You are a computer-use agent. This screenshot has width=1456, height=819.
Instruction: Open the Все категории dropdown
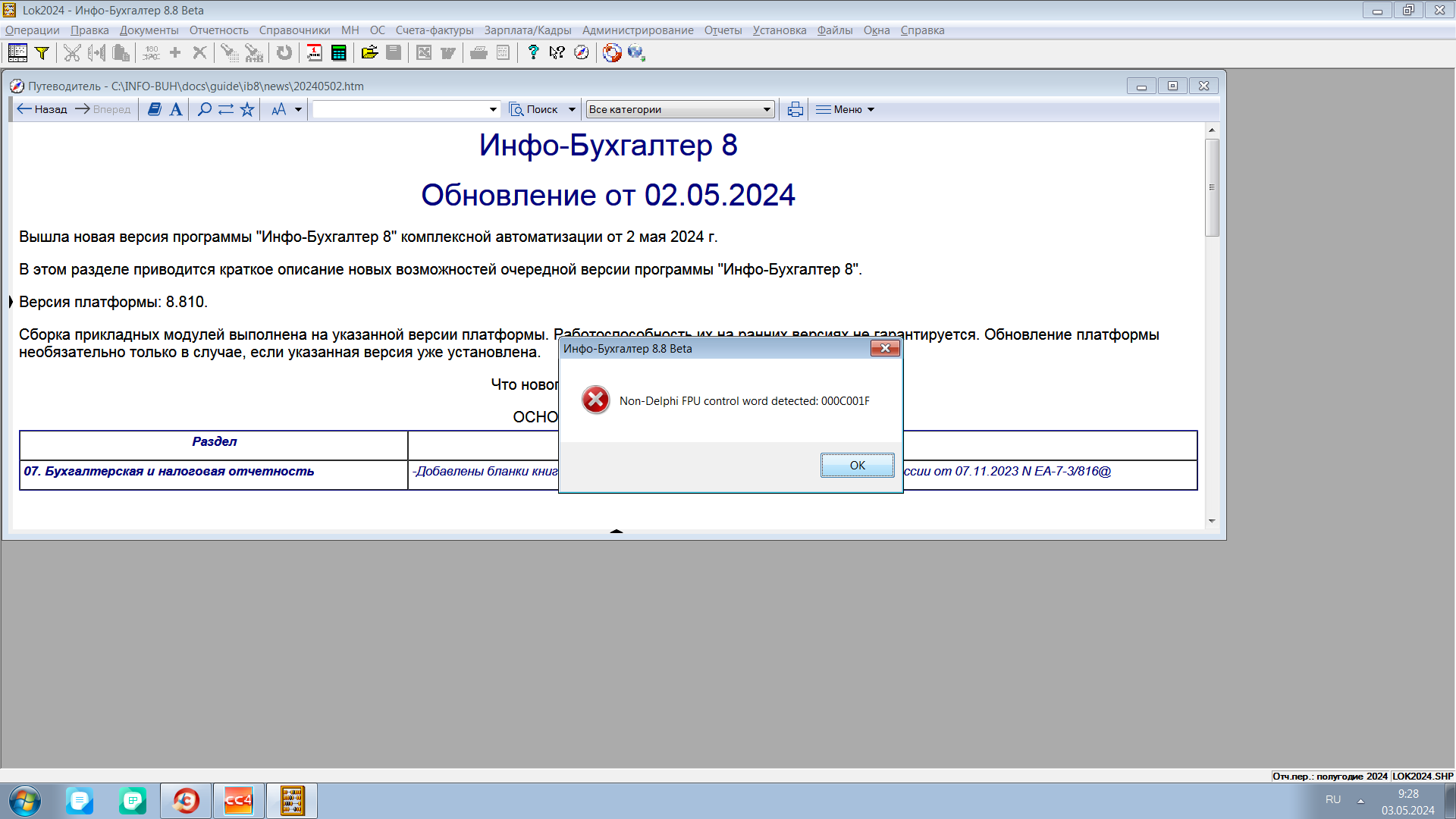[680, 109]
